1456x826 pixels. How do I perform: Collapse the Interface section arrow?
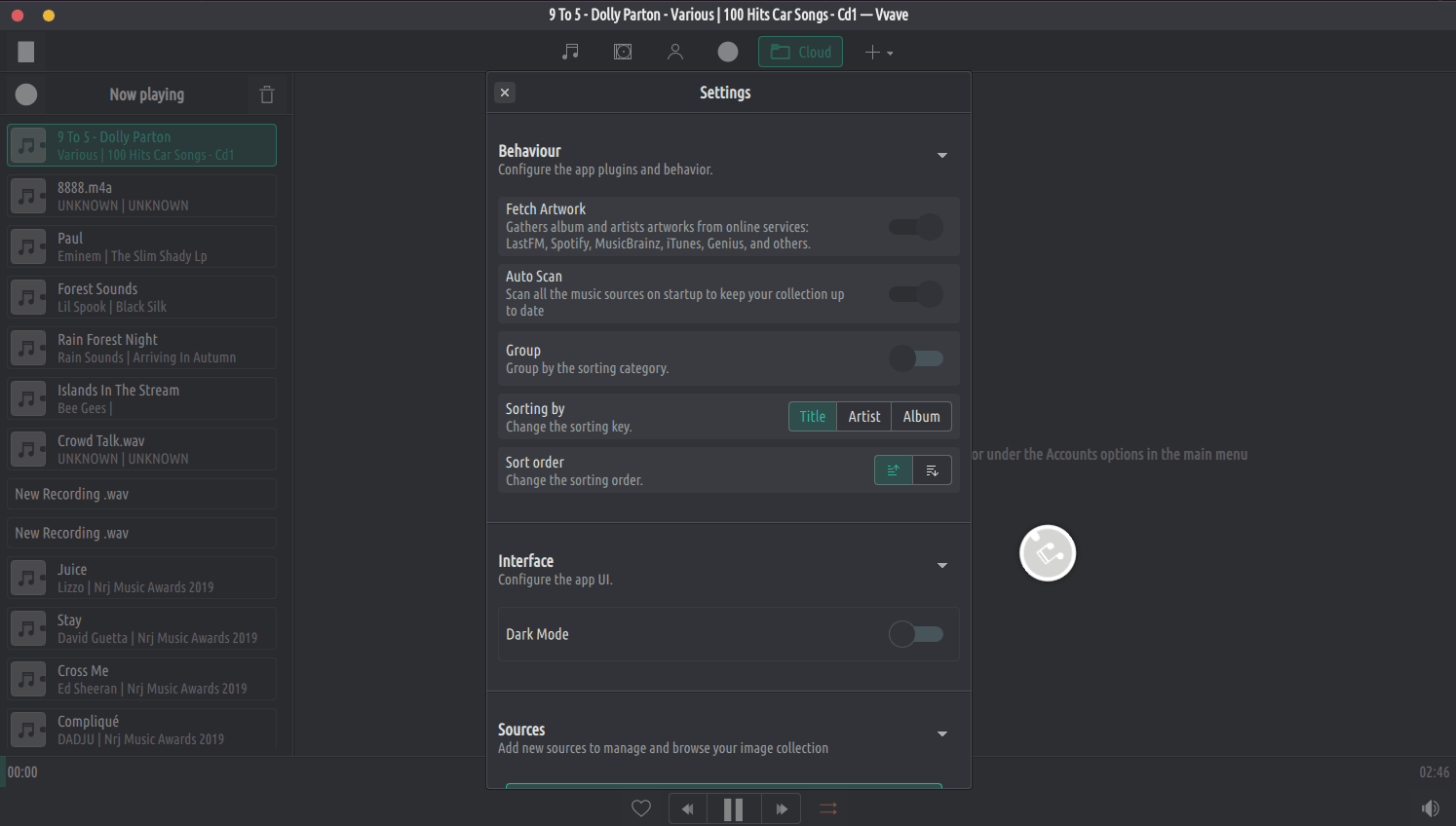tap(942, 566)
